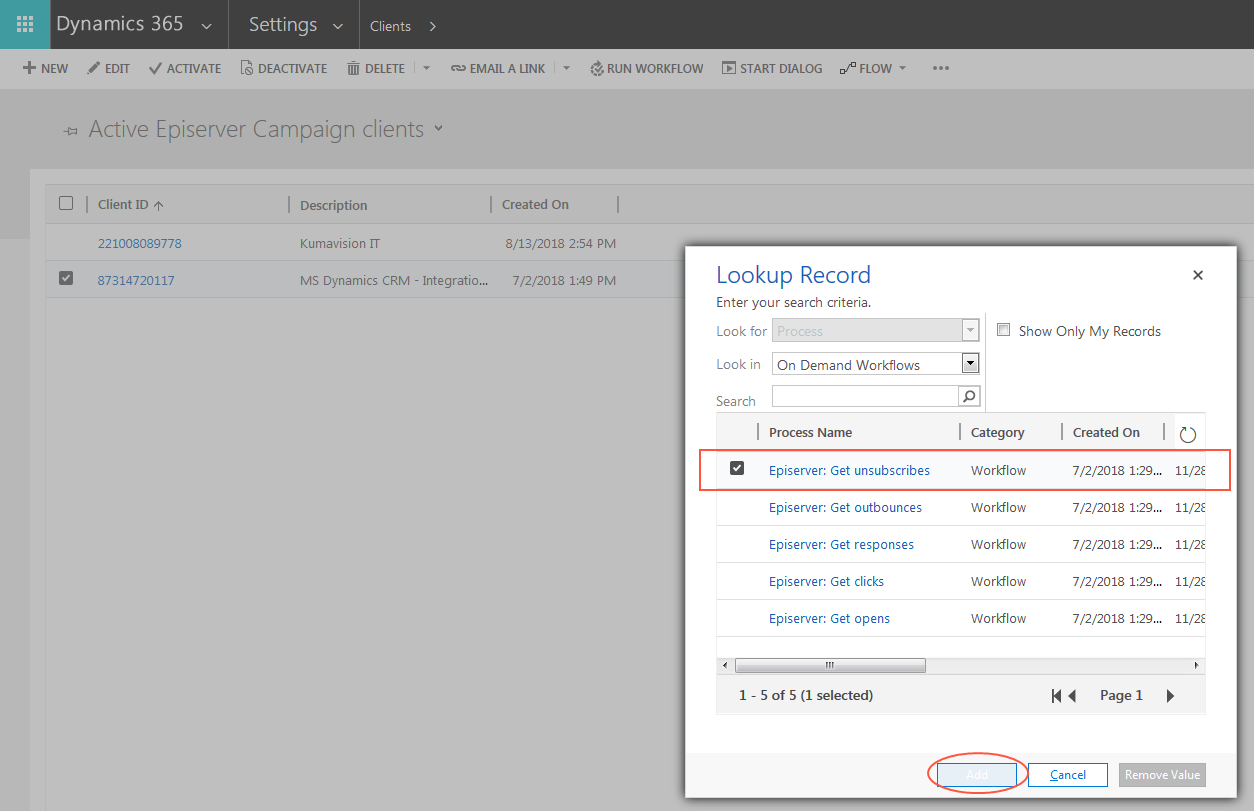1254x811 pixels.
Task: Go to next page of lookup results
Action: (1170, 696)
